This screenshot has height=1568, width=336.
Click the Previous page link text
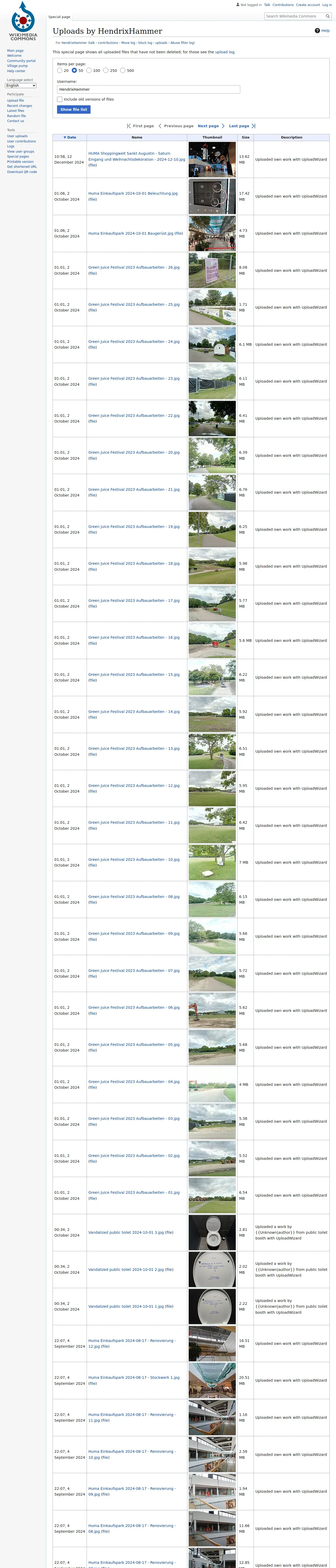(x=179, y=126)
